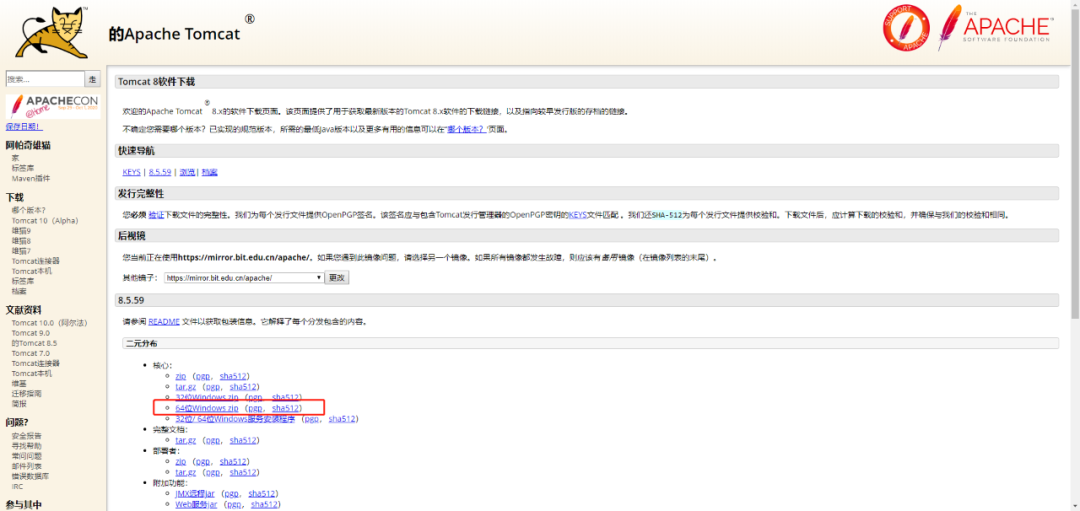Download the 64位Windows zip
Viewport: 1080px width, 511px height.
[x=207, y=408]
